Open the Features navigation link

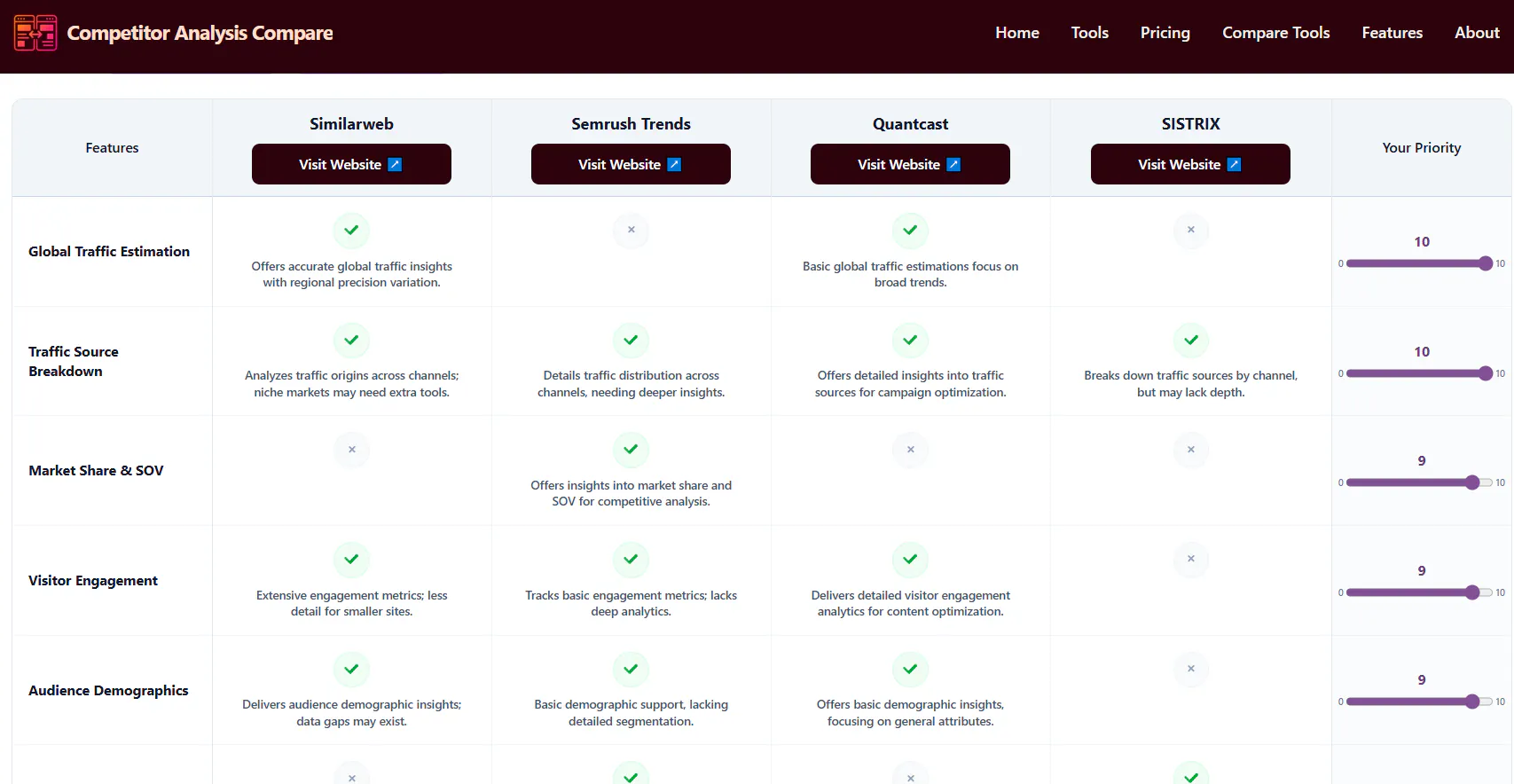pos(1392,33)
